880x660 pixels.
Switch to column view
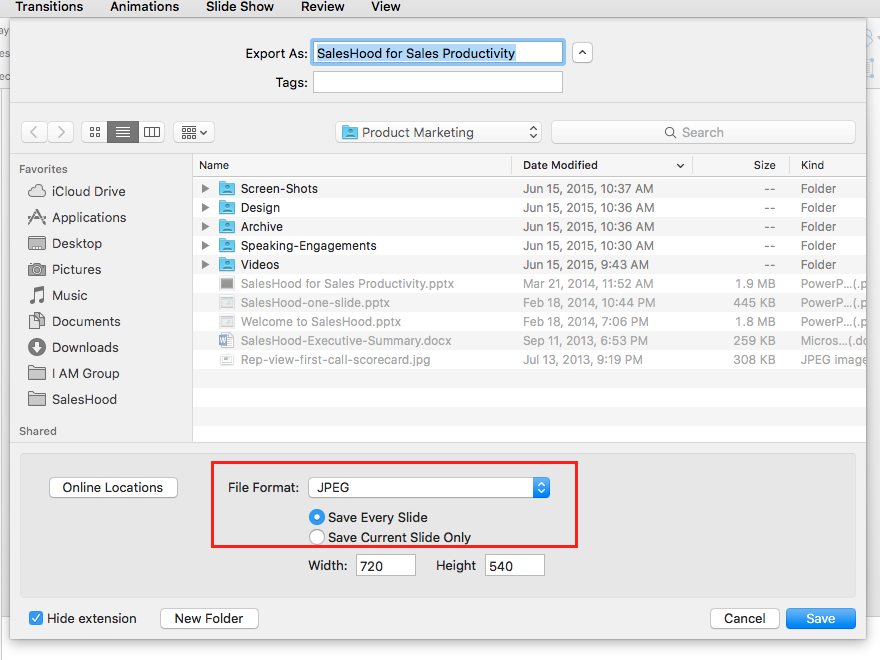tap(152, 132)
